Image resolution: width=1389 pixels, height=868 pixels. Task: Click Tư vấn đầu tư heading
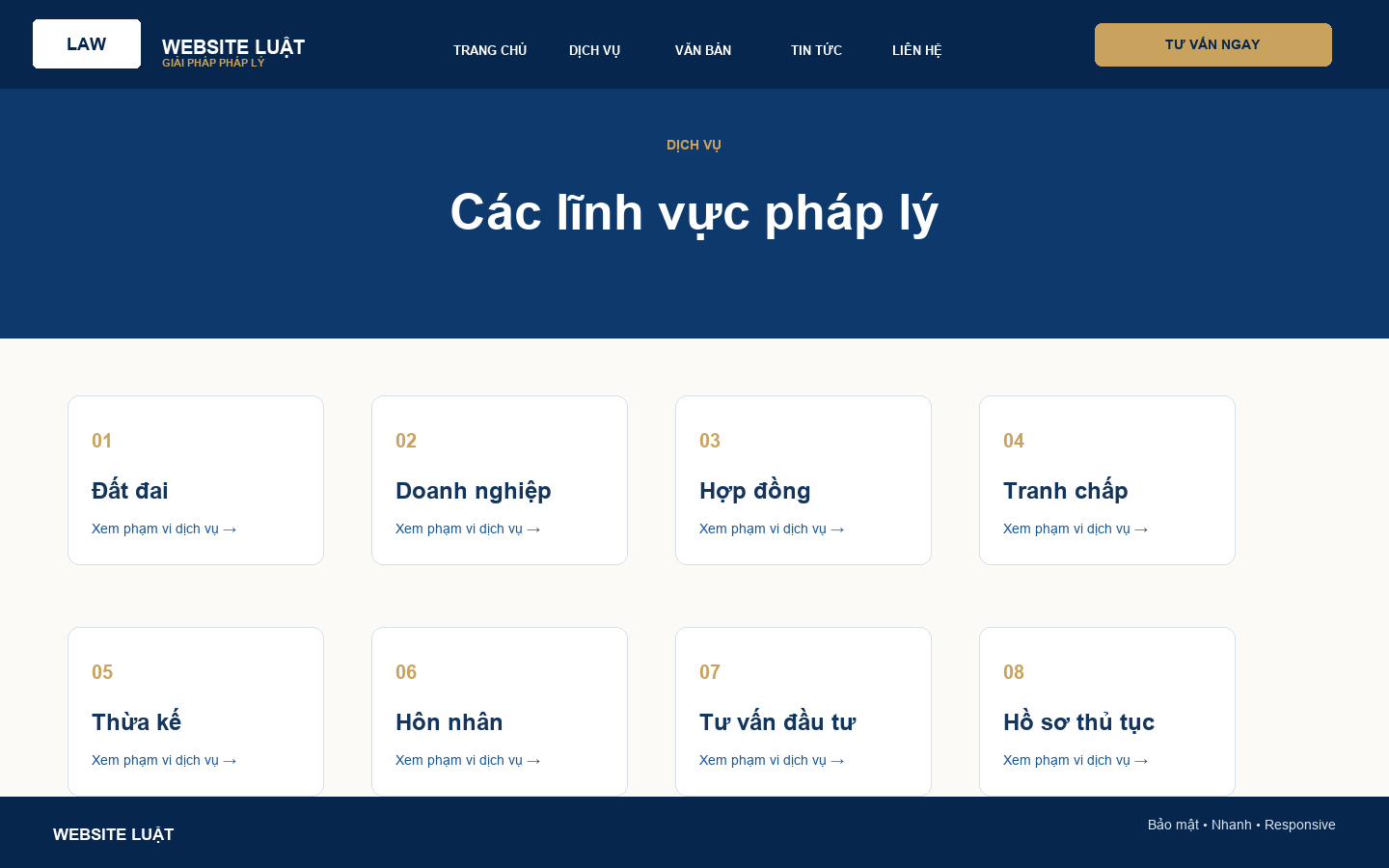click(777, 722)
